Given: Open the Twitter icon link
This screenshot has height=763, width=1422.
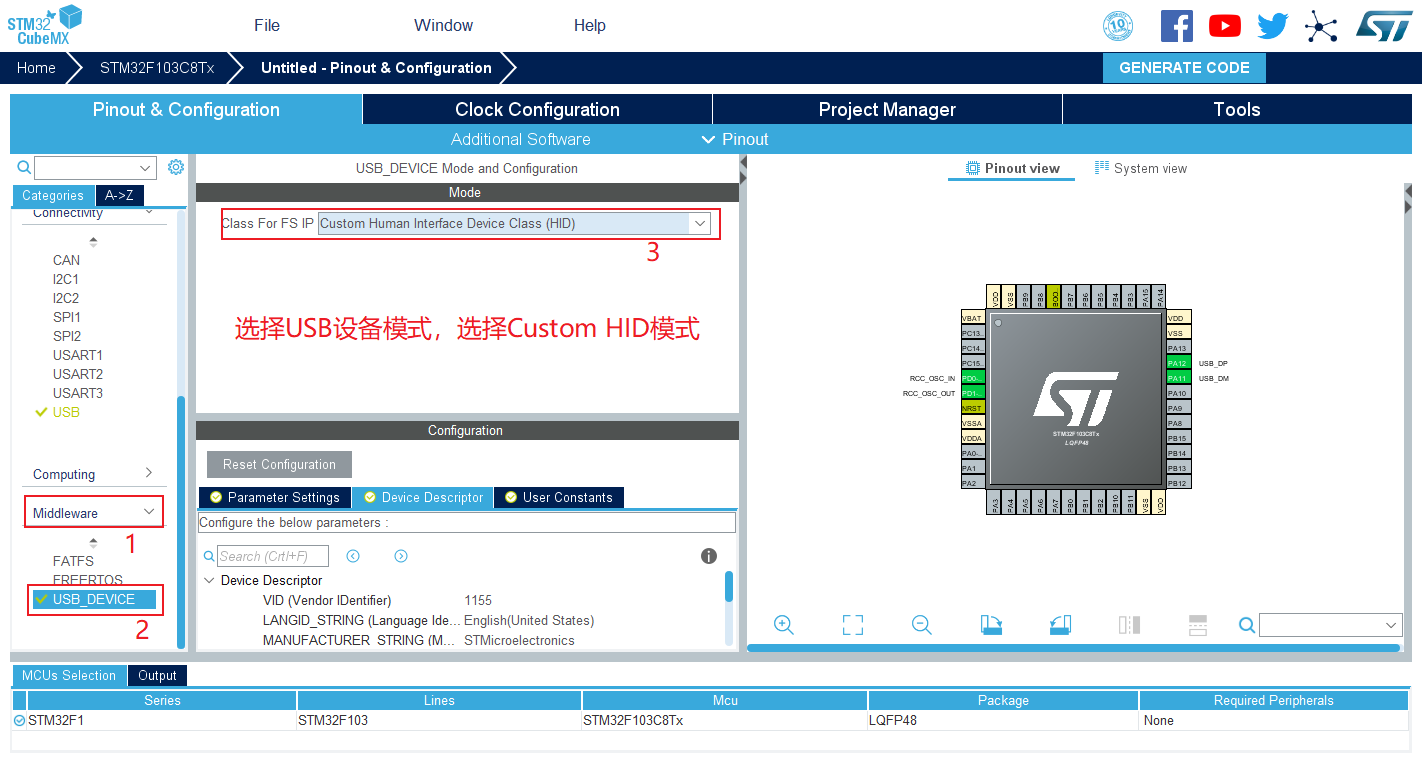Looking at the screenshot, I should [x=1273, y=26].
